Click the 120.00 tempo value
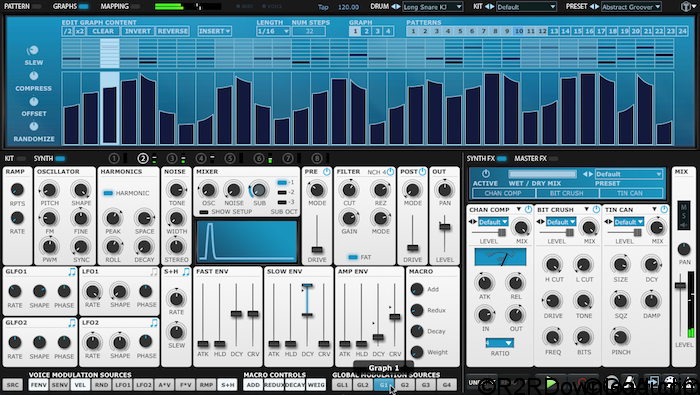Screen dimensions: 700x395 349,7
